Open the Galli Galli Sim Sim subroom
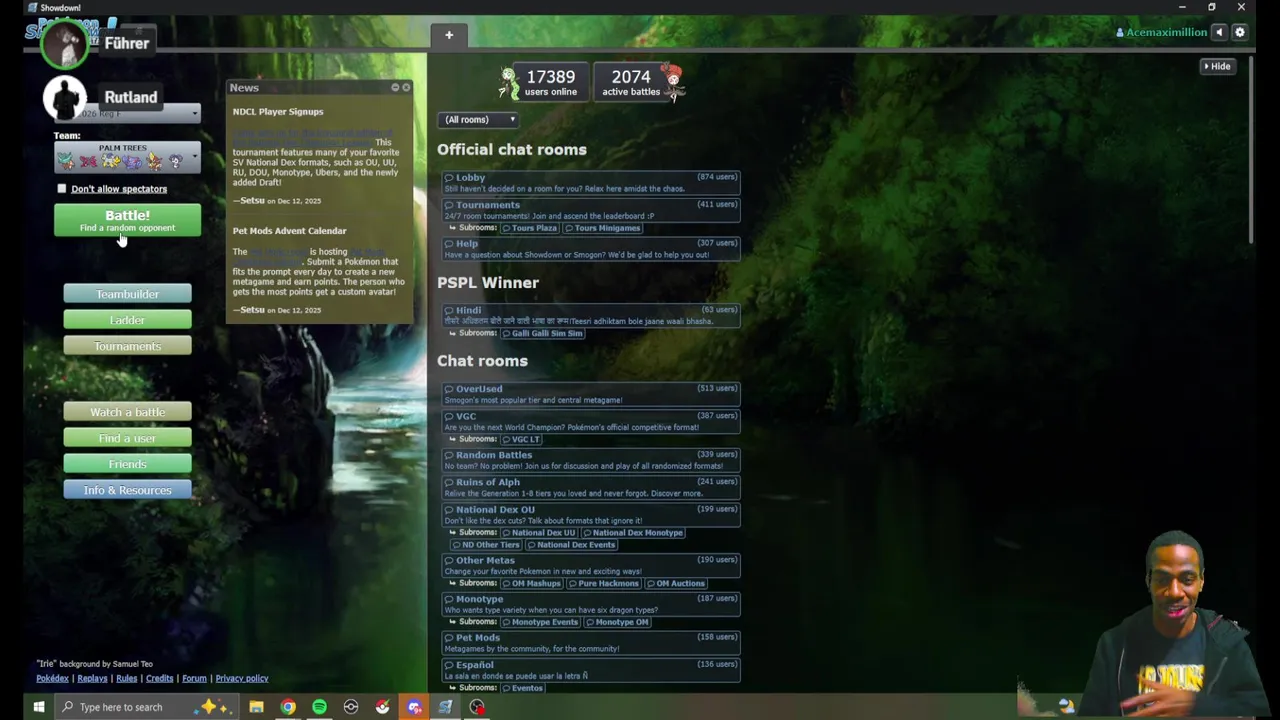Screen dimensions: 1280x720 pos(542,333)
